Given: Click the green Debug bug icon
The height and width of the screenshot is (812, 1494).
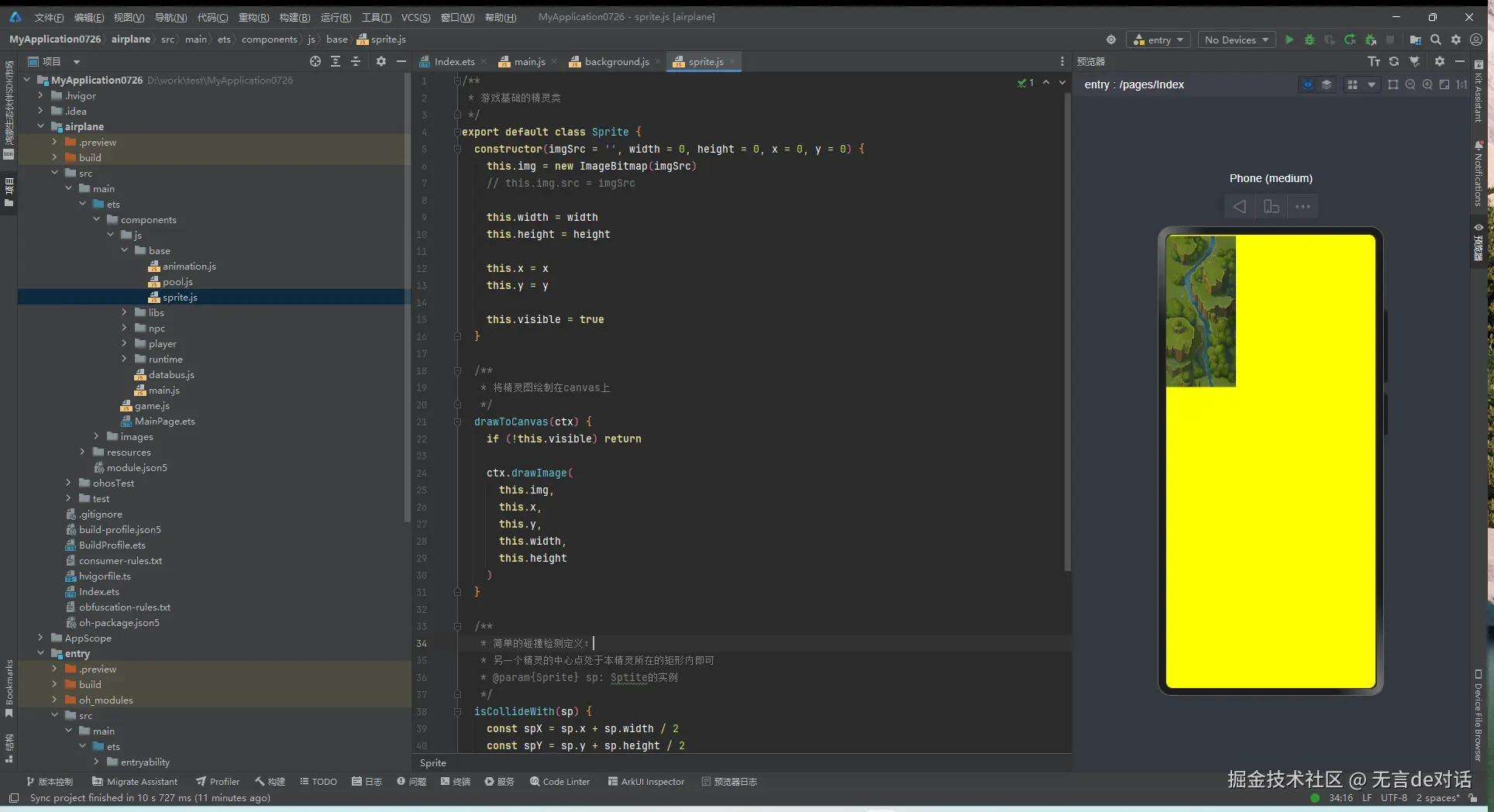Looking at the screenshot, I should tap(1310, 40).
